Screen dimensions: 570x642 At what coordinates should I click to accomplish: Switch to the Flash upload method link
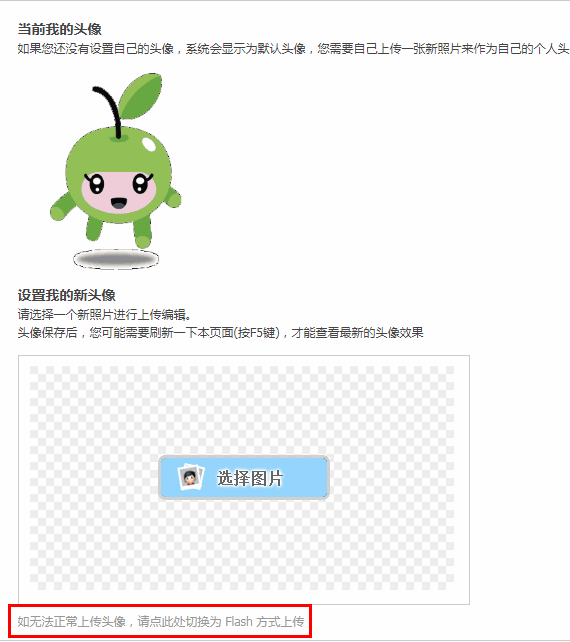[x=161, y=622]
